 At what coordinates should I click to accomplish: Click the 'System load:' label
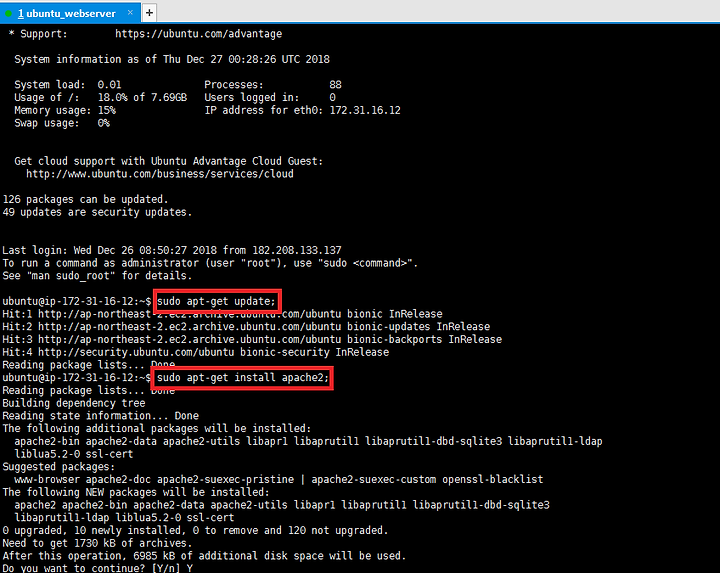point(50,85)
